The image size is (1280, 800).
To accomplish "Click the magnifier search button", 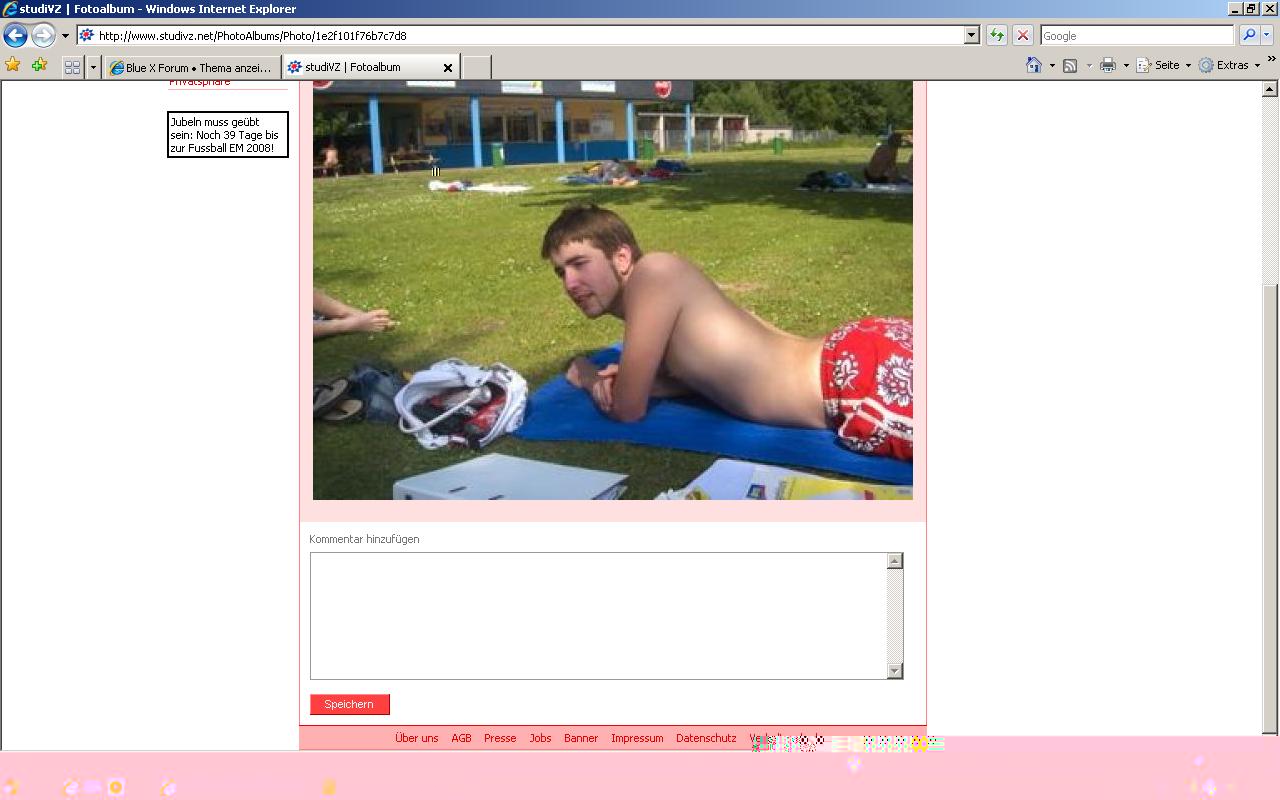I will coord(1248,36).
